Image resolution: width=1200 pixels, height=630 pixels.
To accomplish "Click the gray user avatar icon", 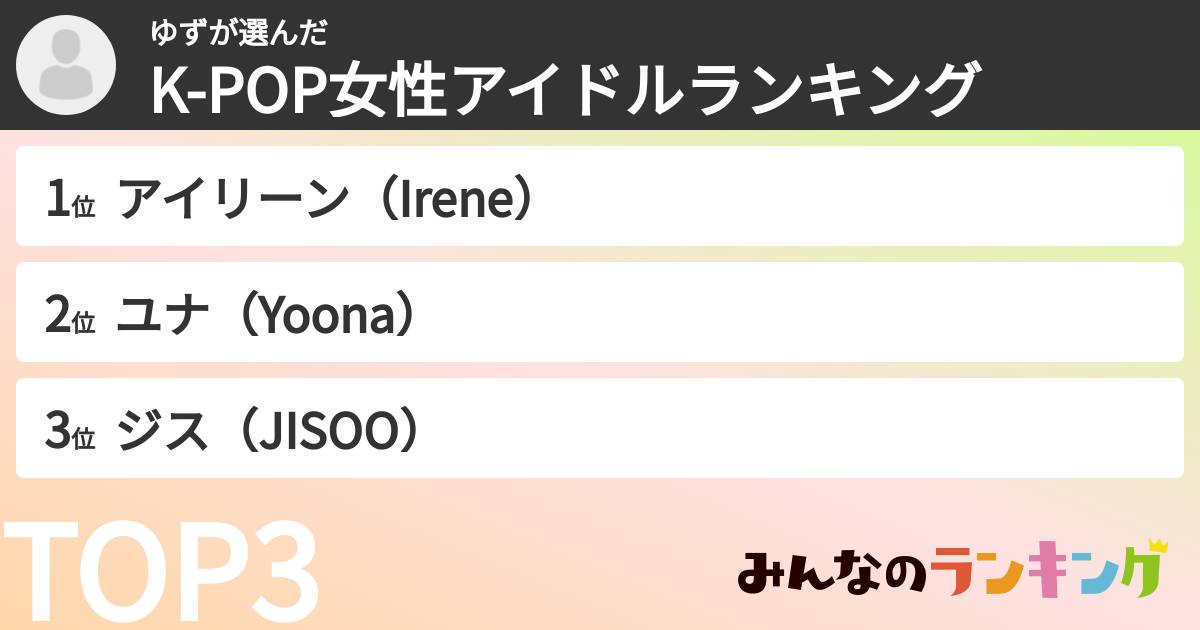I will (x=66, y=65).
